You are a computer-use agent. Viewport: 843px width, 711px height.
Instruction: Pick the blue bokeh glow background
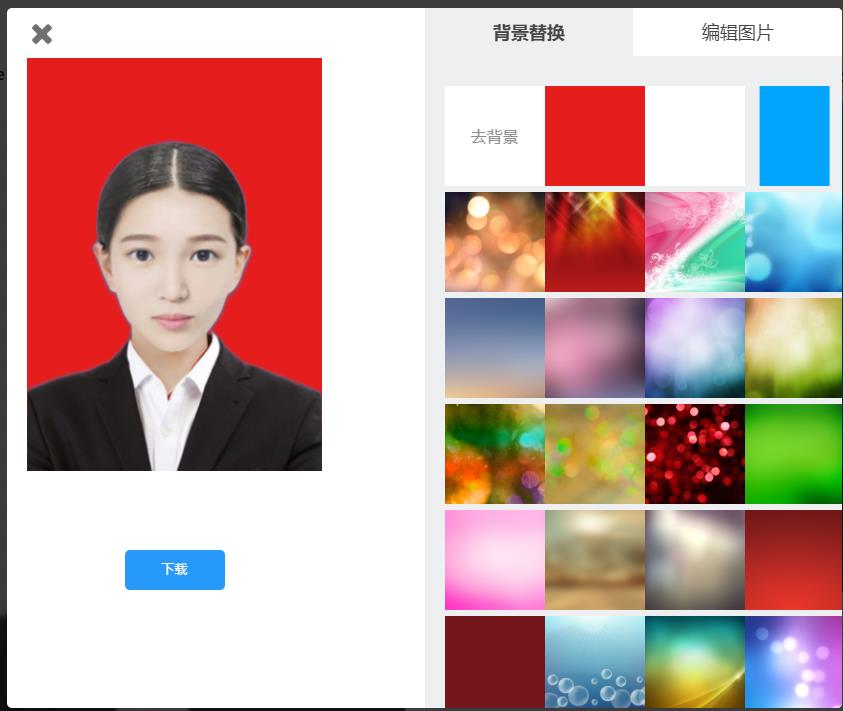coord(794,242)
